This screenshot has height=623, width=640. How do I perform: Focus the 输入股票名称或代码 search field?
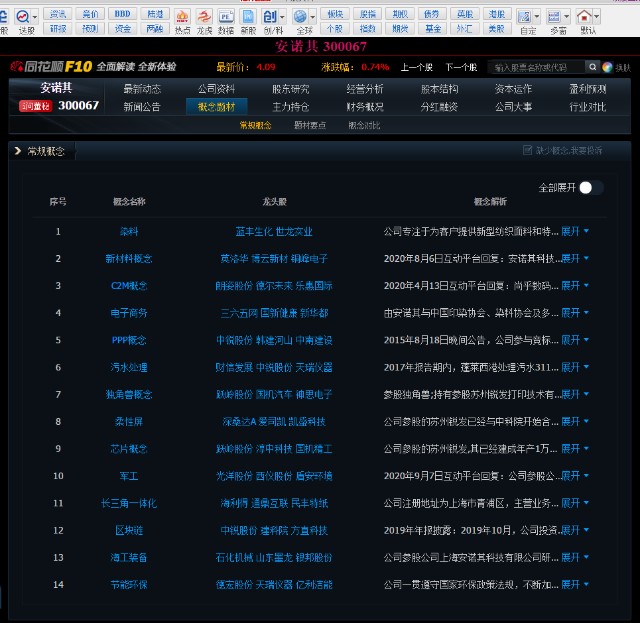[x=537, y=67]
